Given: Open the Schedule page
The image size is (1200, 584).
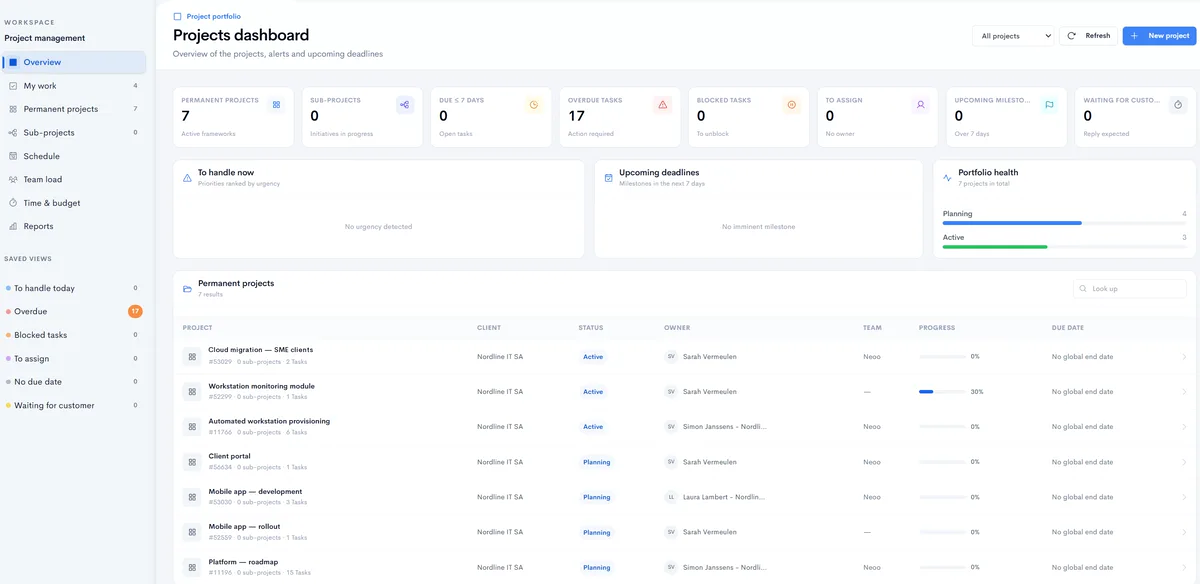Looking at the screenshot, I should (x=75, y=156).
